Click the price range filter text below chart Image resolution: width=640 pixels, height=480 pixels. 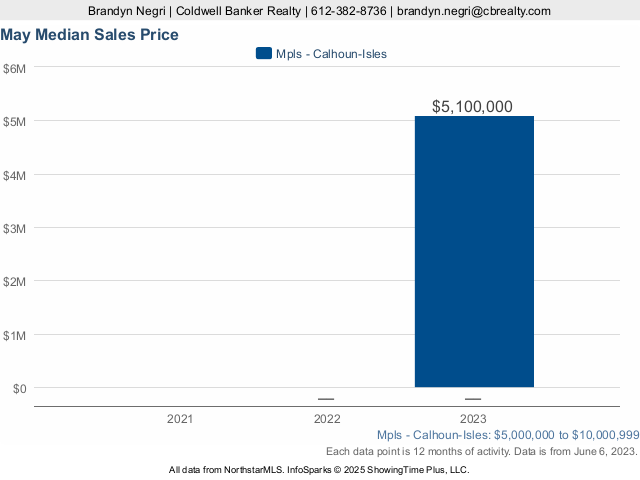508,435
